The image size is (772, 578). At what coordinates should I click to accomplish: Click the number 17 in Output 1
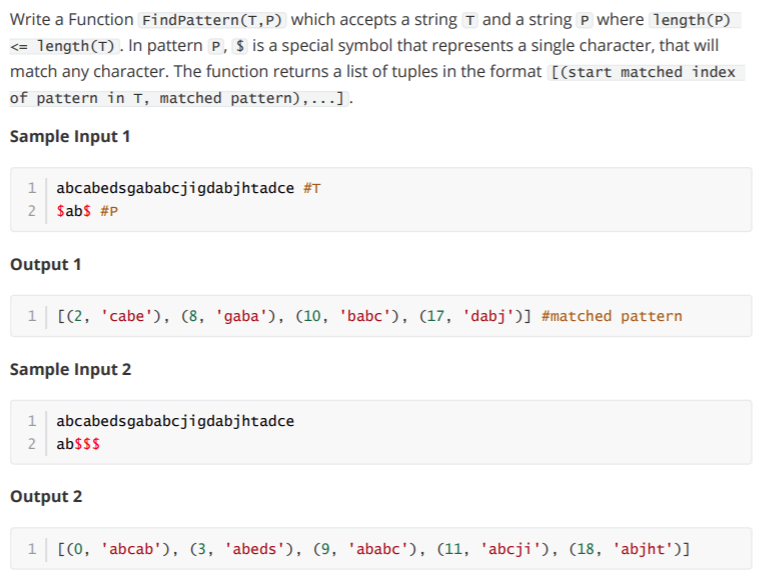[x=435, y=316]
